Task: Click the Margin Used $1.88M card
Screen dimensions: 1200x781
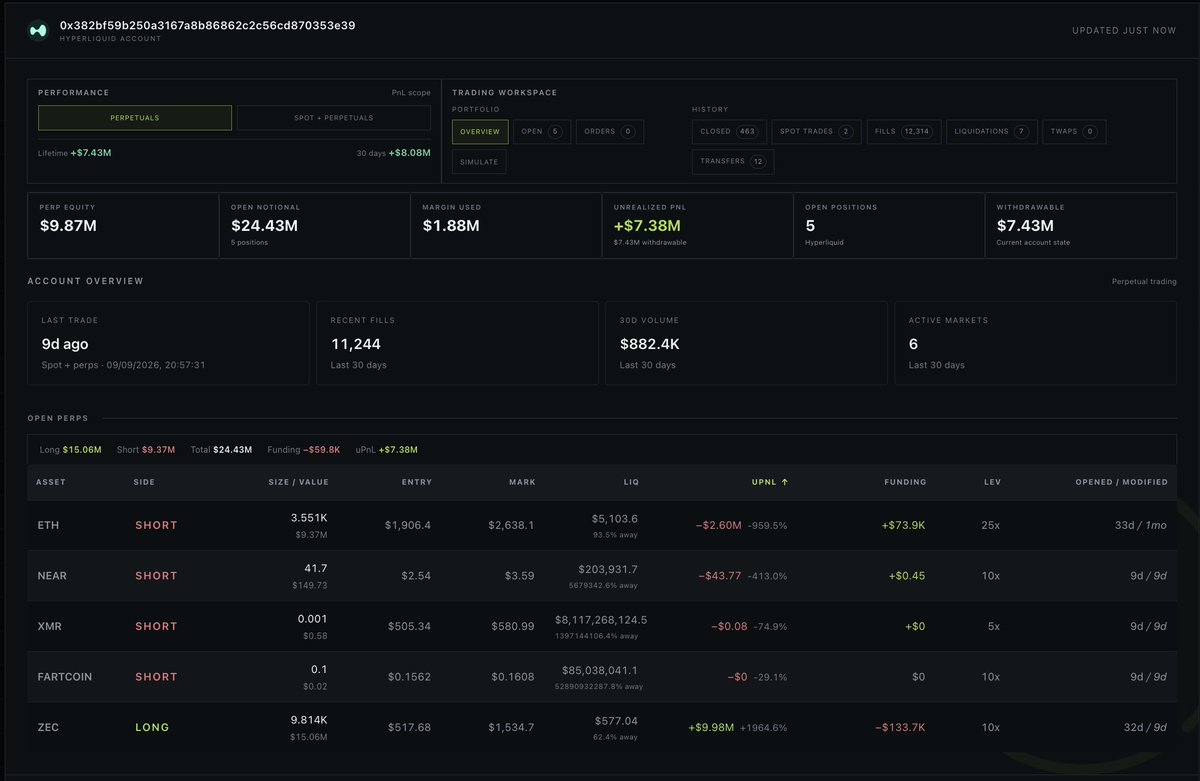Action: (x=506, y=226)
